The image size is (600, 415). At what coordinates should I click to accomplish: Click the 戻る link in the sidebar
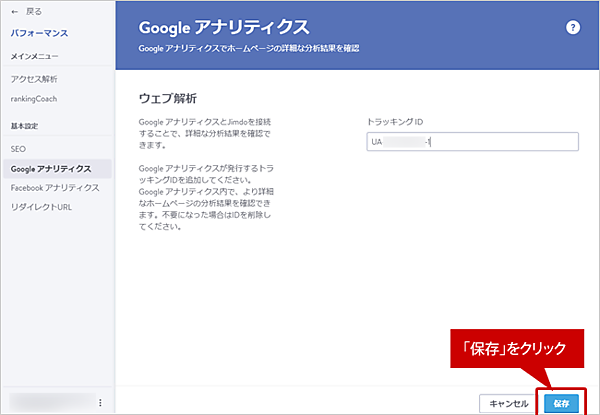tap(34, 13)
